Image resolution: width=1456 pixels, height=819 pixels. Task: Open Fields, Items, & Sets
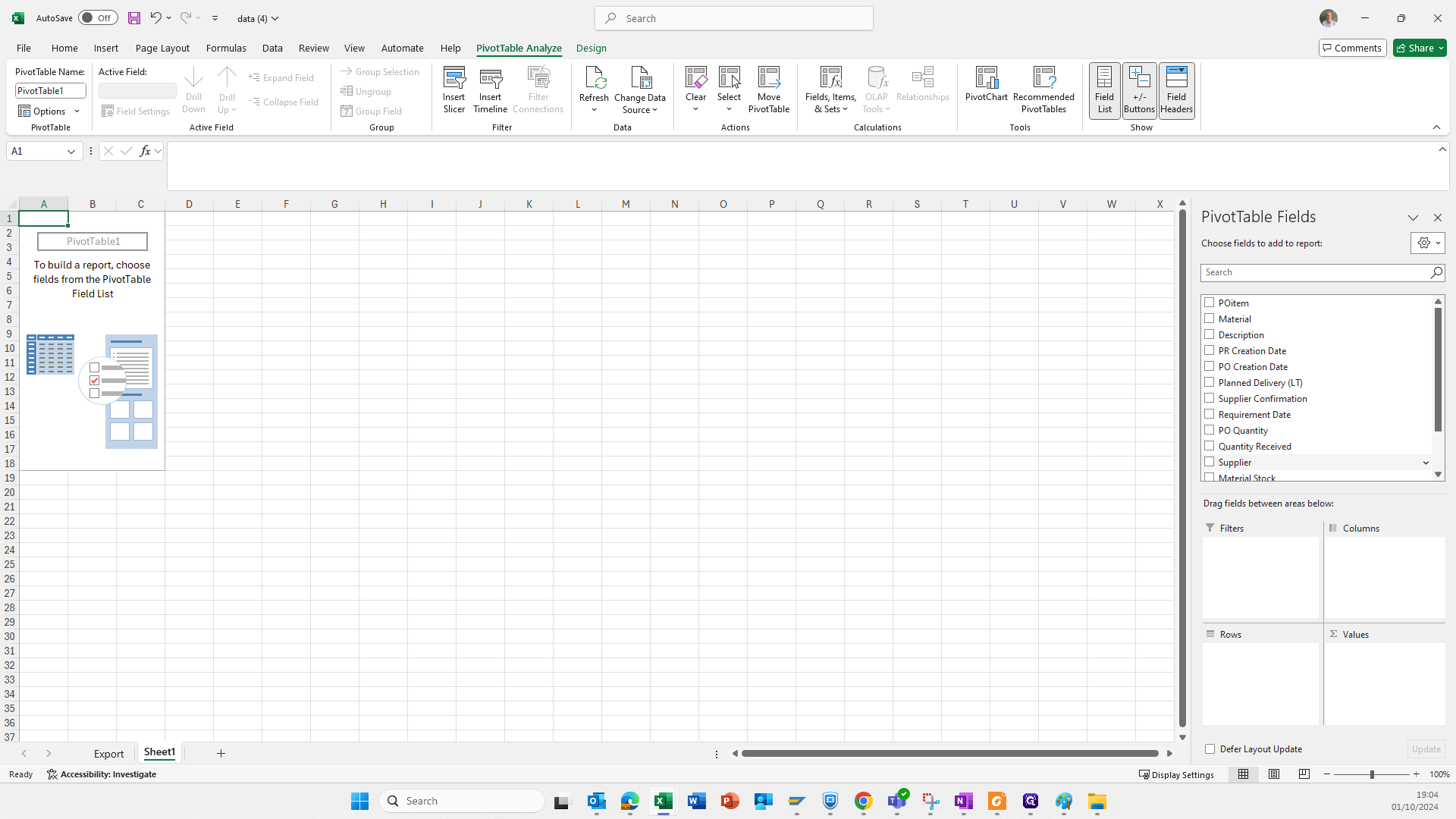830,89
